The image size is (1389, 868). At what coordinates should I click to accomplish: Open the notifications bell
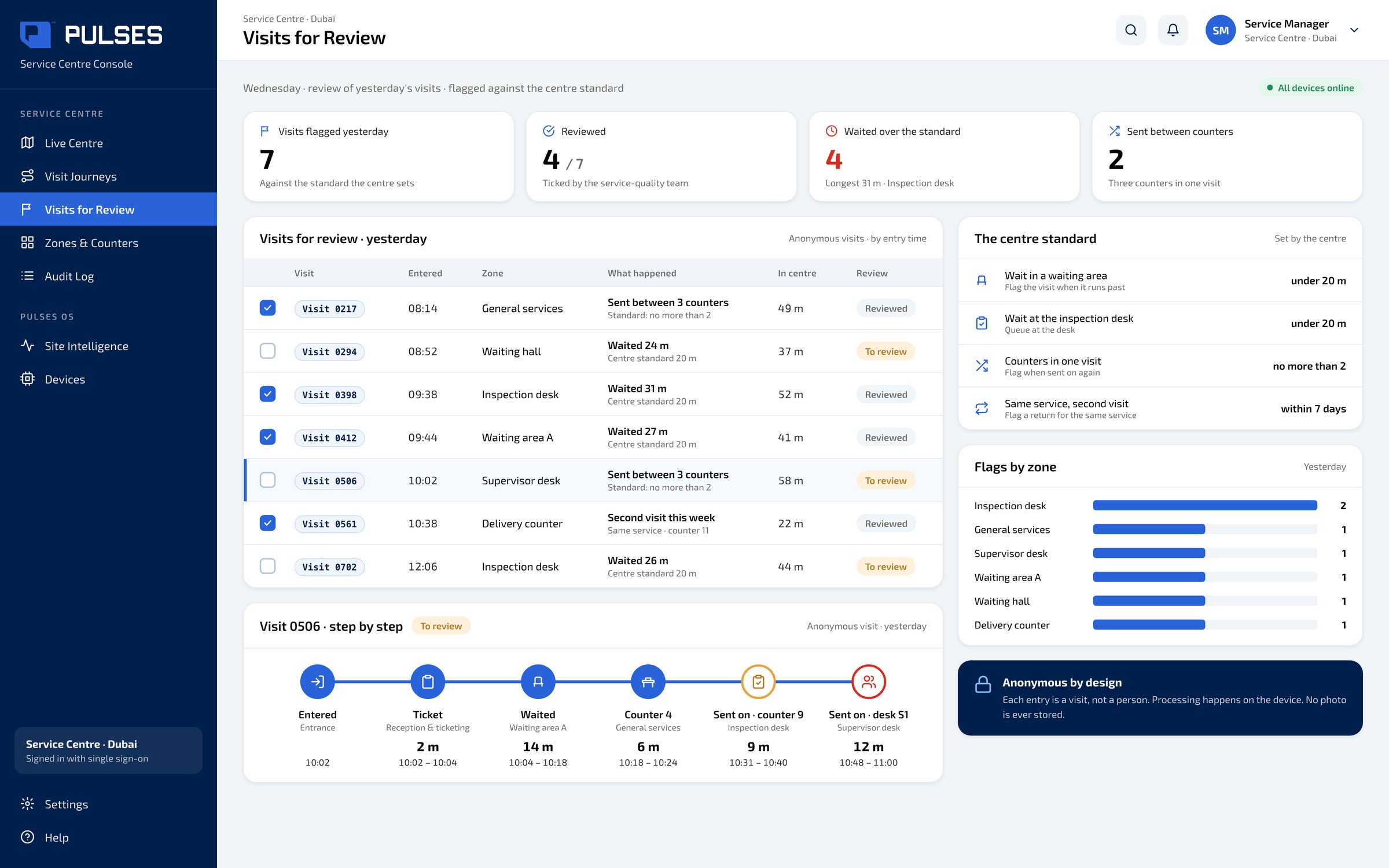pyautogui.click(x=1173, y=30)
